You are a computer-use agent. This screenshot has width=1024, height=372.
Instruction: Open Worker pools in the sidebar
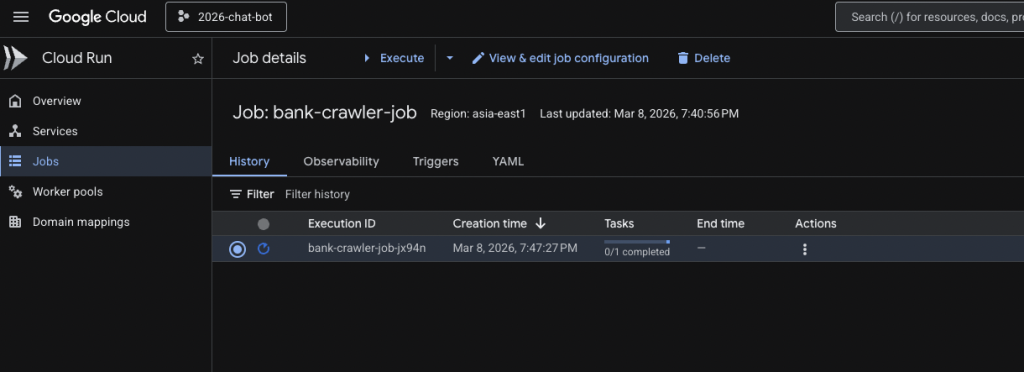tap(67, 192)
